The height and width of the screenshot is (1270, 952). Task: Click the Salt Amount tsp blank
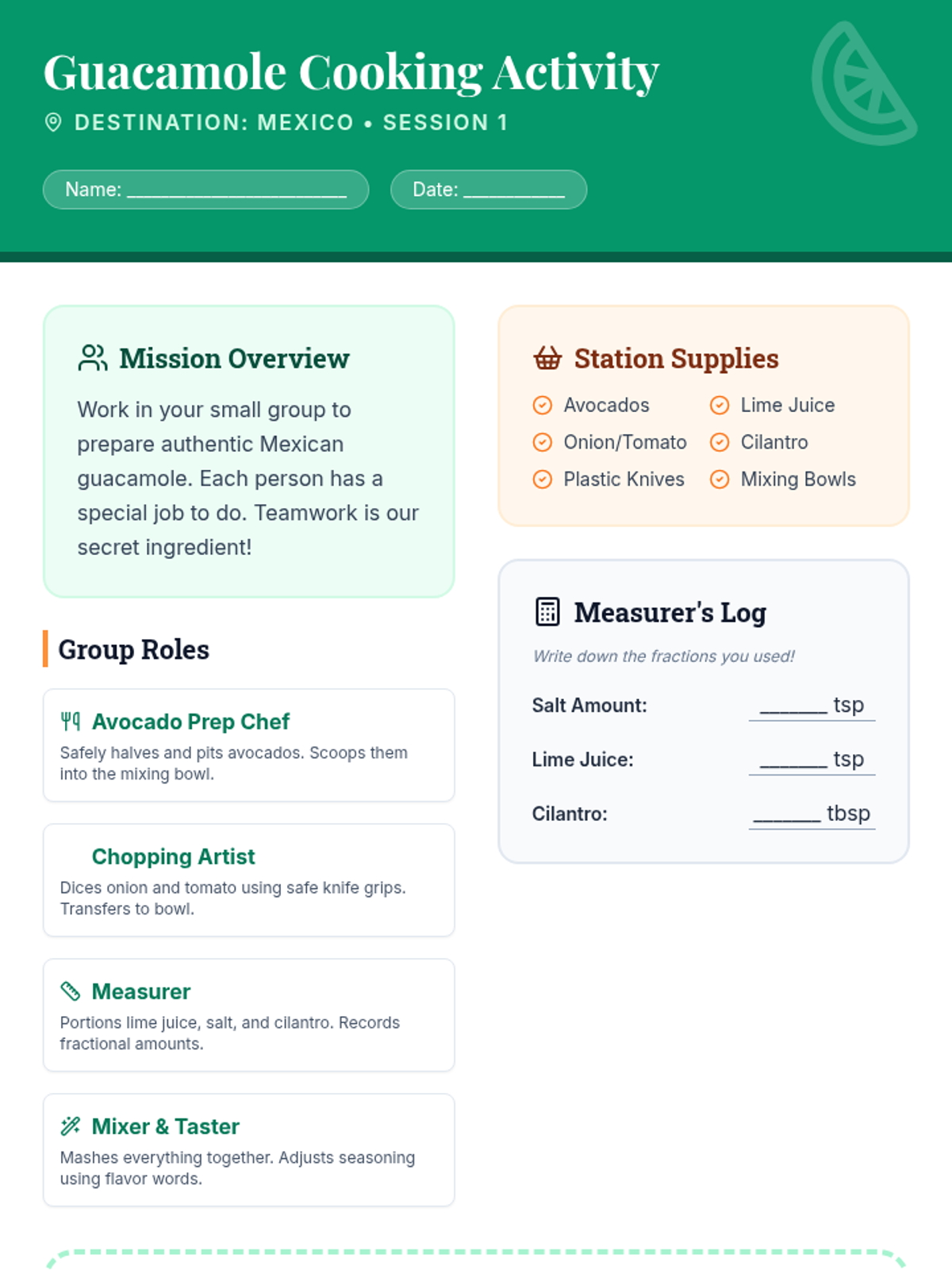[793, 705]
